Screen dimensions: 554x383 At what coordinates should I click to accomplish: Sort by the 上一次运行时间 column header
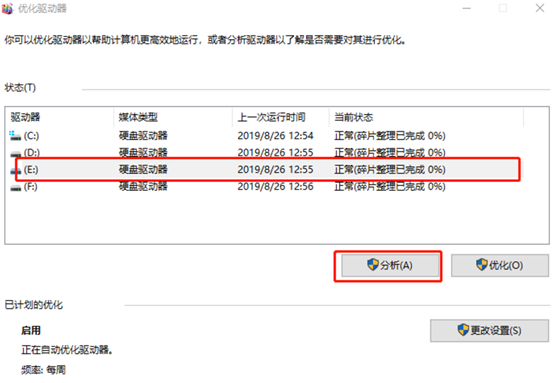click(x=271, y=117)
